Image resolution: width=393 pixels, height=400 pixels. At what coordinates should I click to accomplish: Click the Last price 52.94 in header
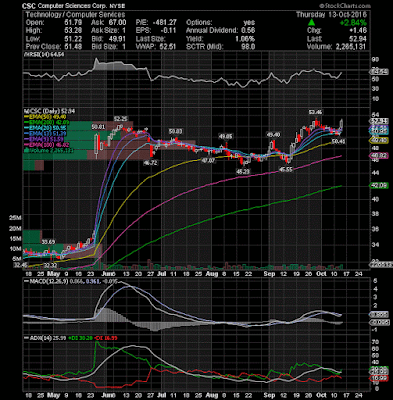click(358, 39)
